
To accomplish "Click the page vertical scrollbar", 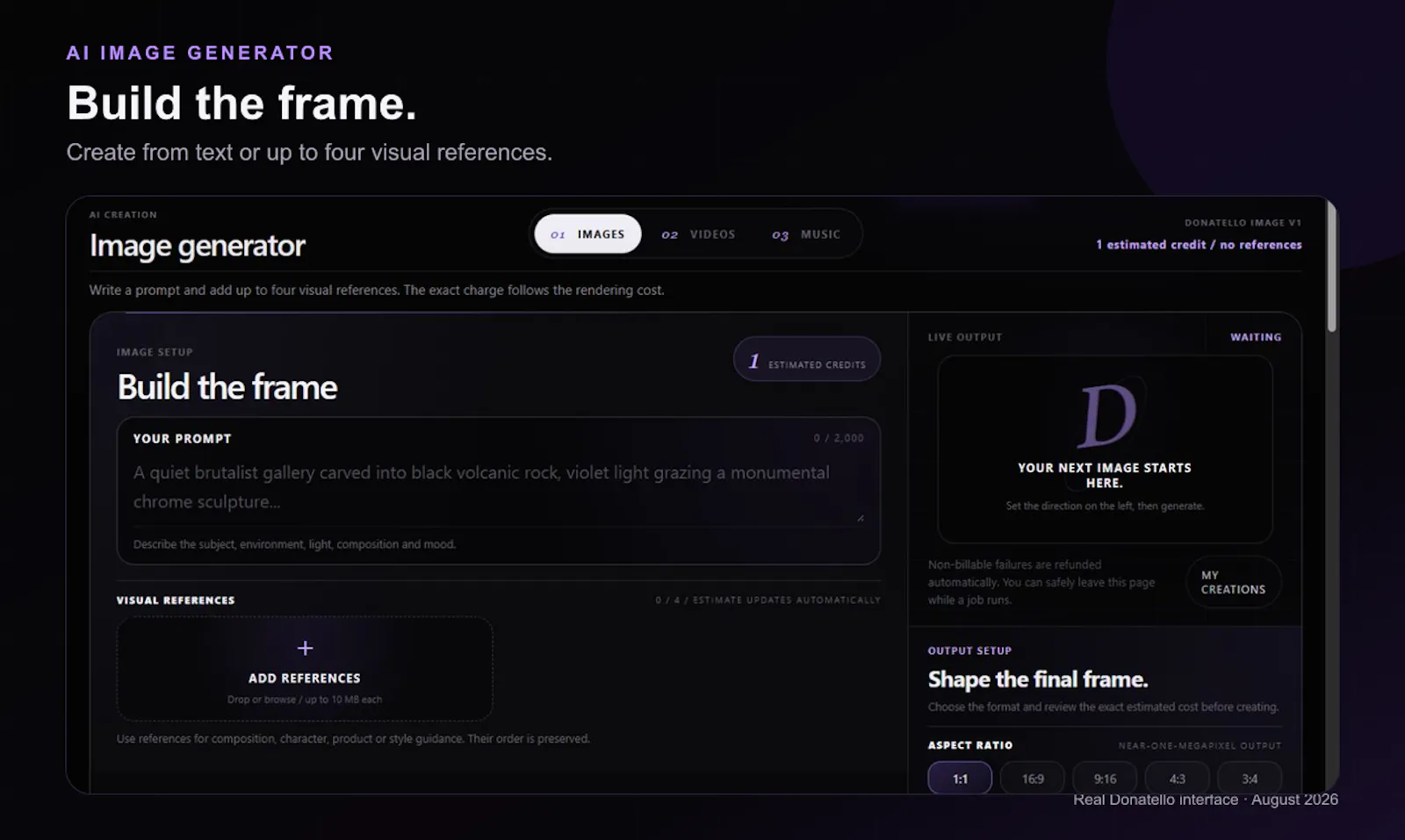I will click(1332, 268).
